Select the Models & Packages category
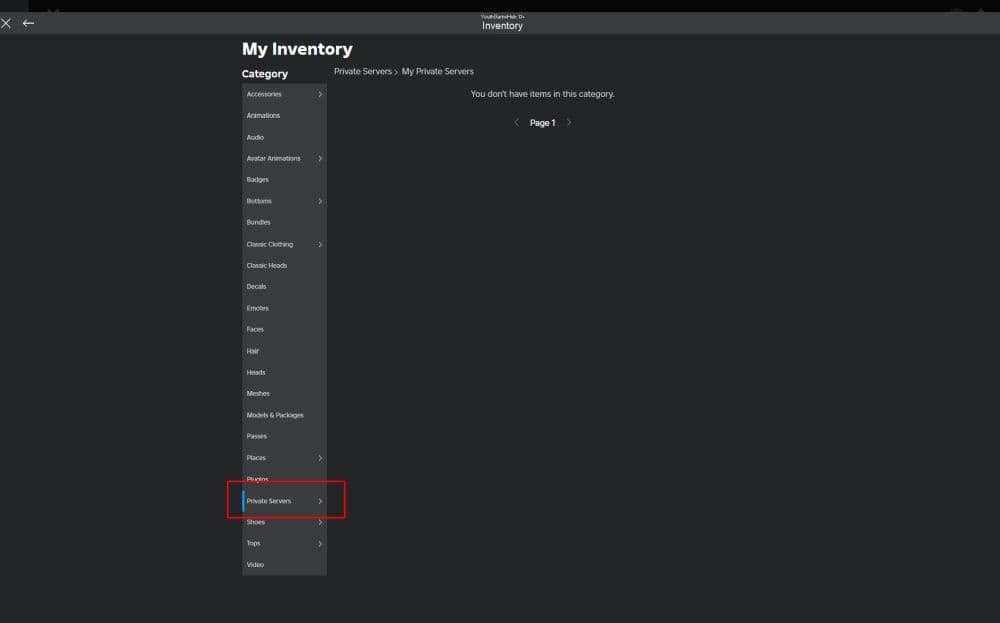 pyautogui.click(x=274, y=414)
